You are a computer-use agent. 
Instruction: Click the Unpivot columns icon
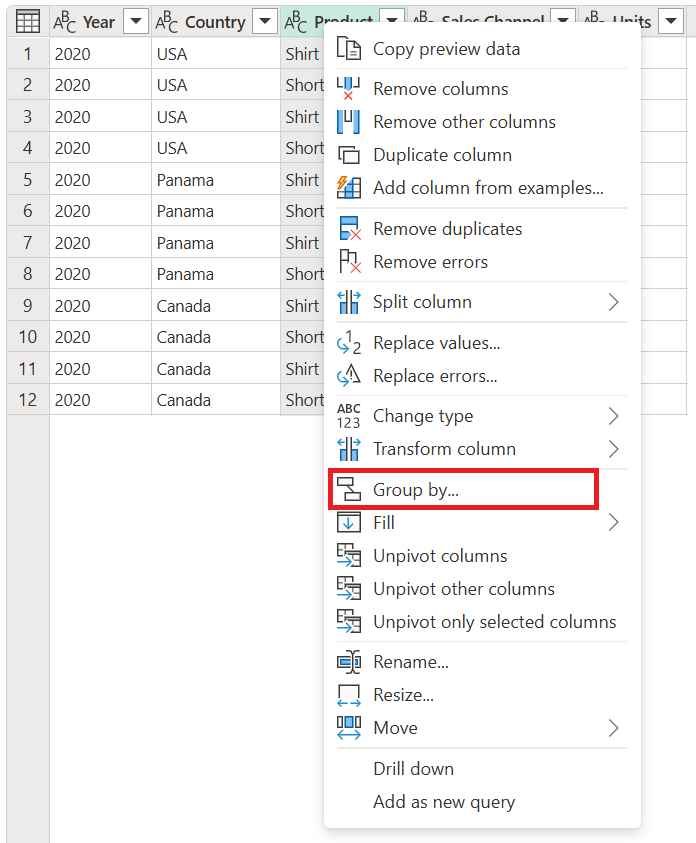(x=350, y=555)
